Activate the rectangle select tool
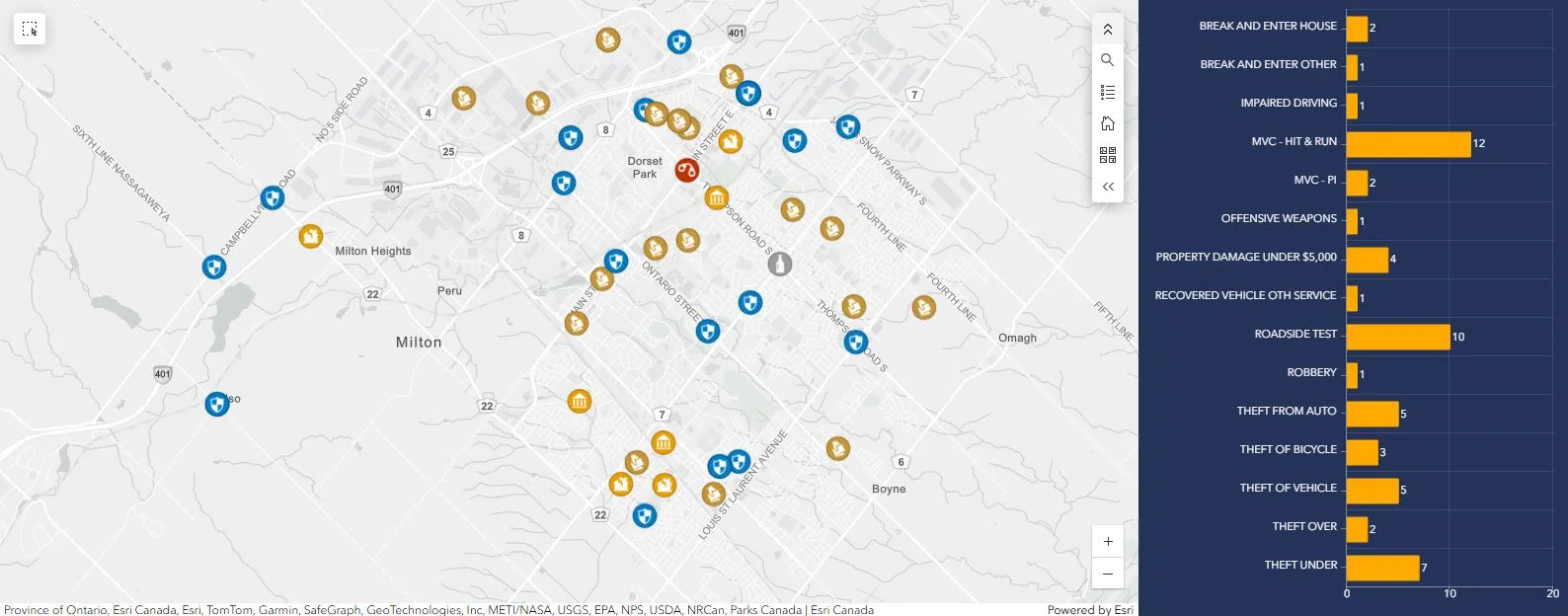 pyautogui.click(x=30, y=30)
